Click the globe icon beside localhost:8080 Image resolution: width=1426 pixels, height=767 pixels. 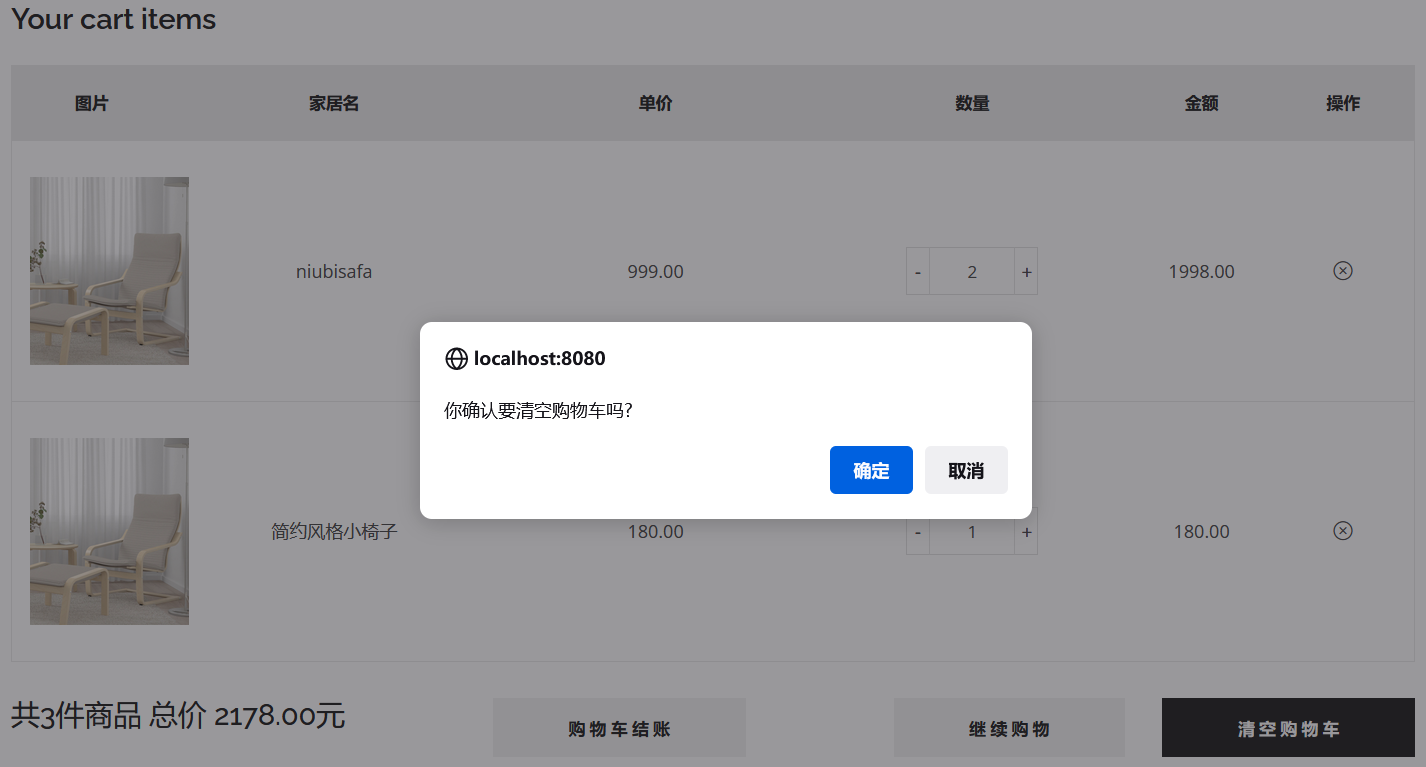(x=456, y=358)
